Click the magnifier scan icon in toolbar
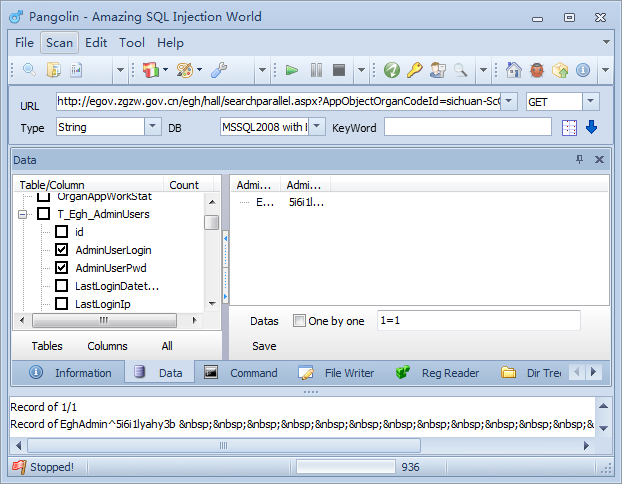This screenshot has height=484, width=622. pos(29,70)
